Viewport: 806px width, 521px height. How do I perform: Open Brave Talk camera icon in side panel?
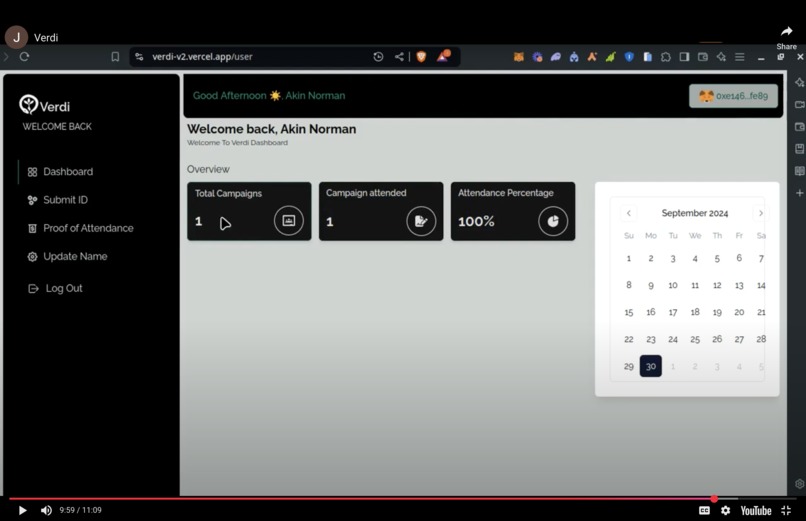799,105
